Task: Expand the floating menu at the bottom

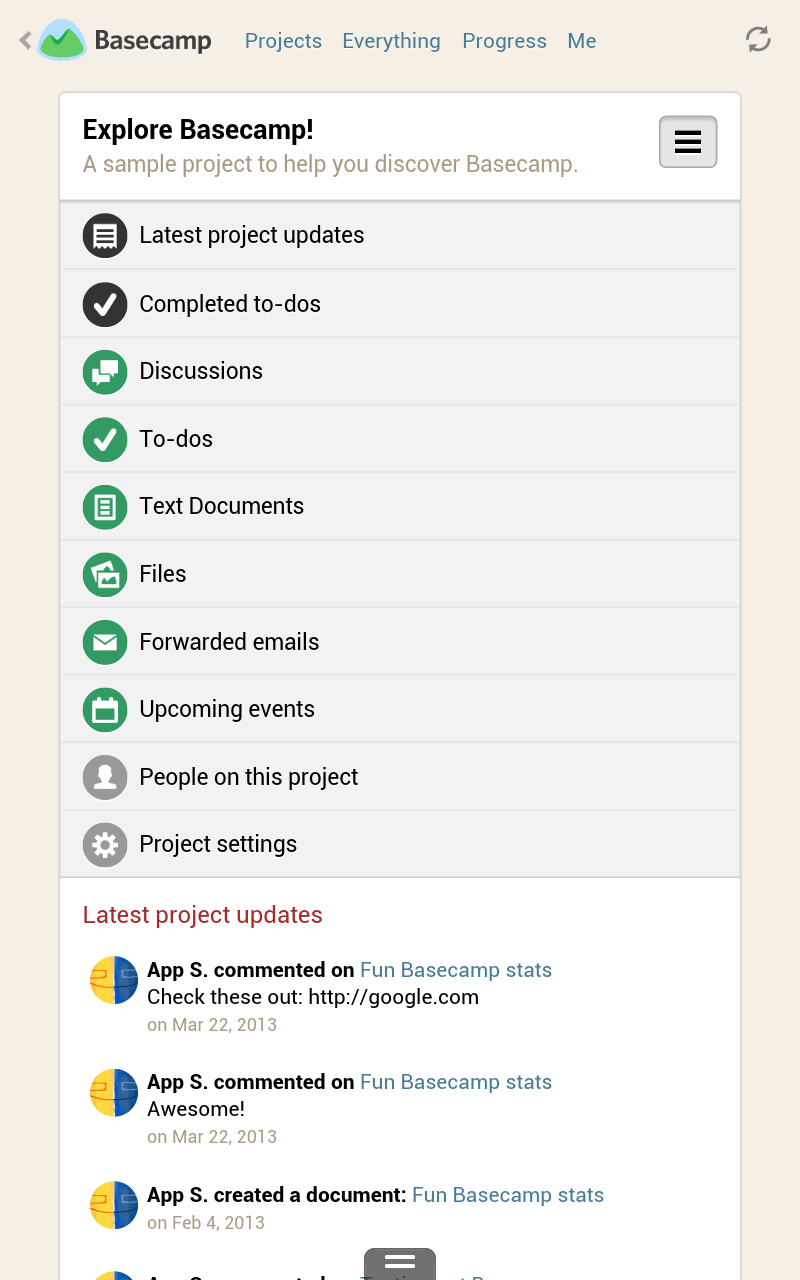Action: (x=399, y=1265)
